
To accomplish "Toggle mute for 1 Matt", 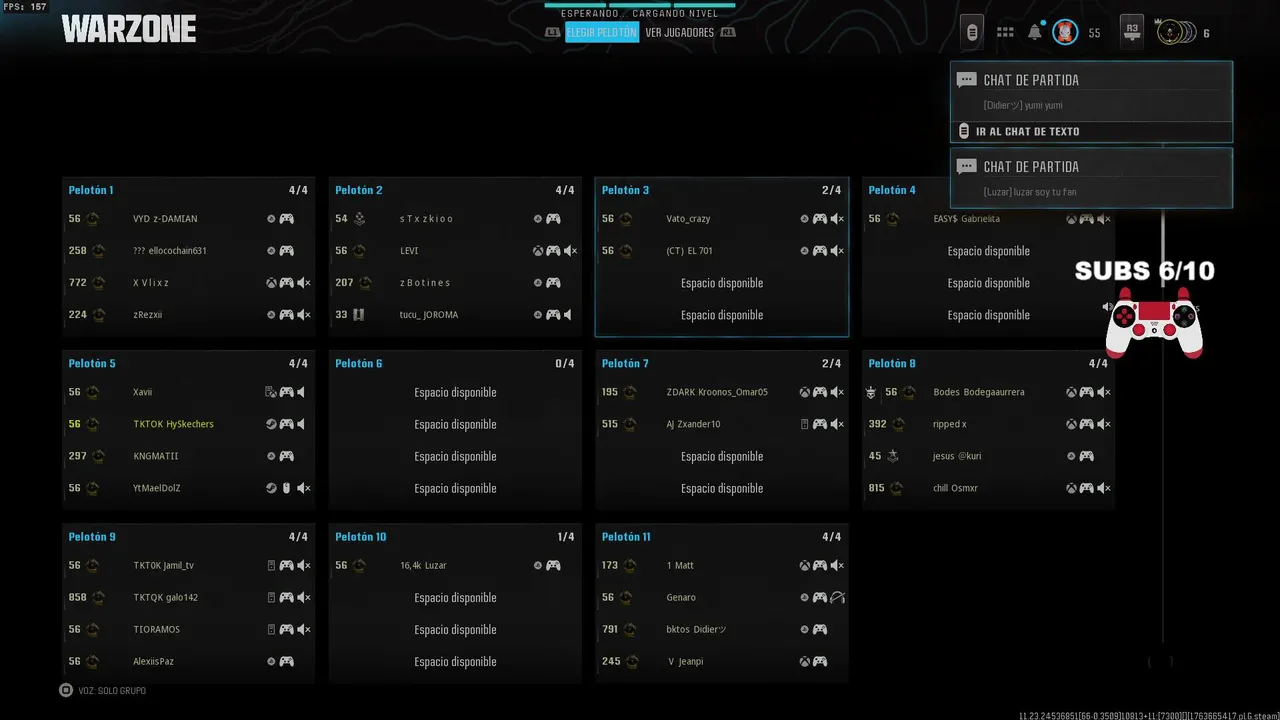I will 837,565.
